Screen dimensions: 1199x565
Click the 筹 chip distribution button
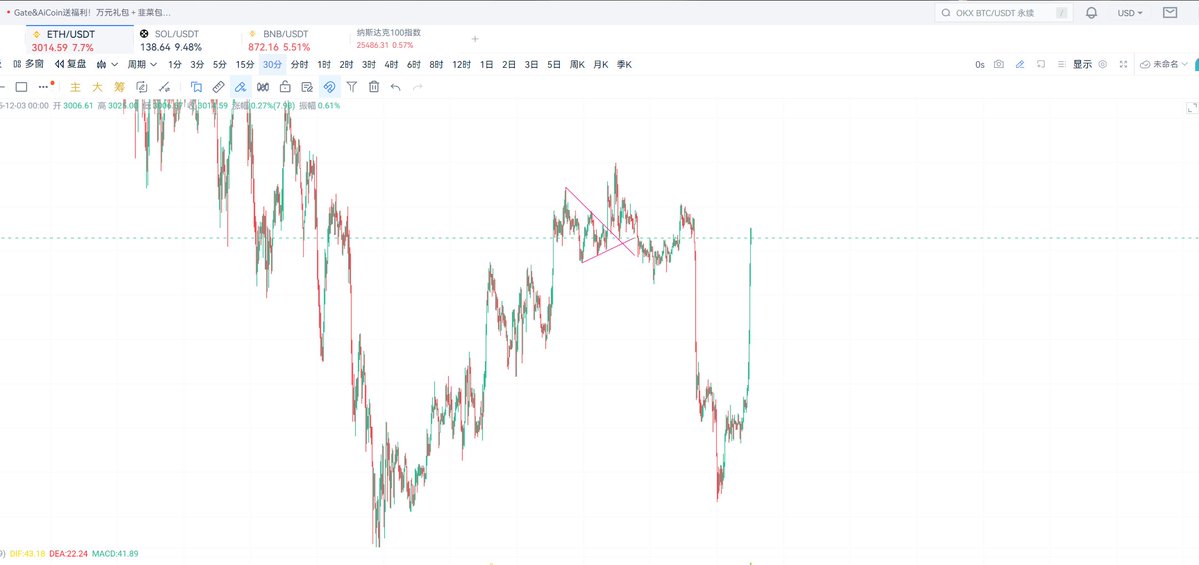(x=119, y=87)
